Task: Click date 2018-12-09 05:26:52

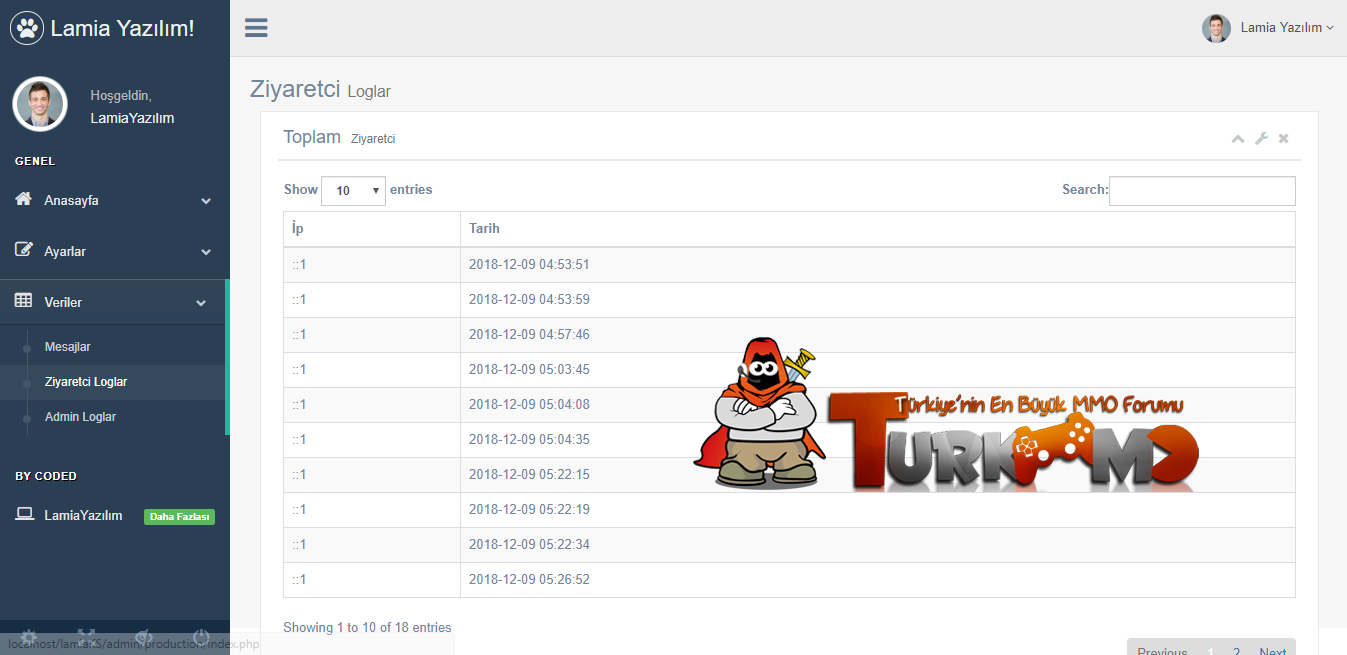Action: click(x=529, y=580)
